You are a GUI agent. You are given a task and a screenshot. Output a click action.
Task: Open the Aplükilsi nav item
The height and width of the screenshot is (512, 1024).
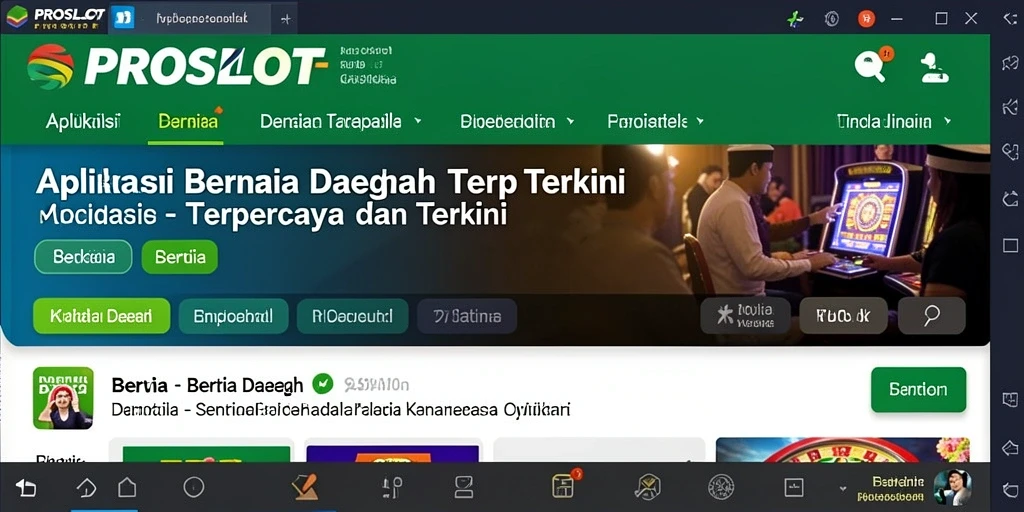point(83,121)
